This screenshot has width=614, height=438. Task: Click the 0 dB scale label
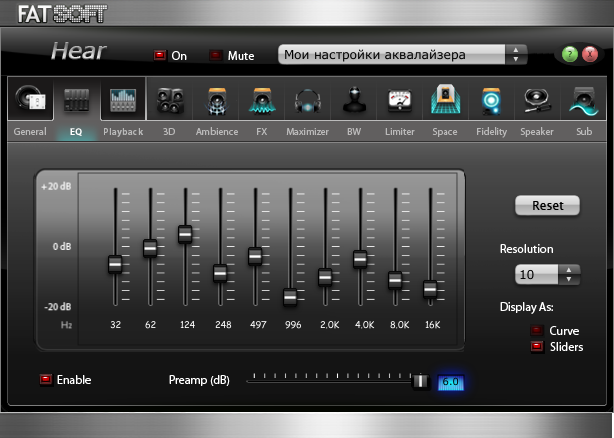tap(62, 247)
